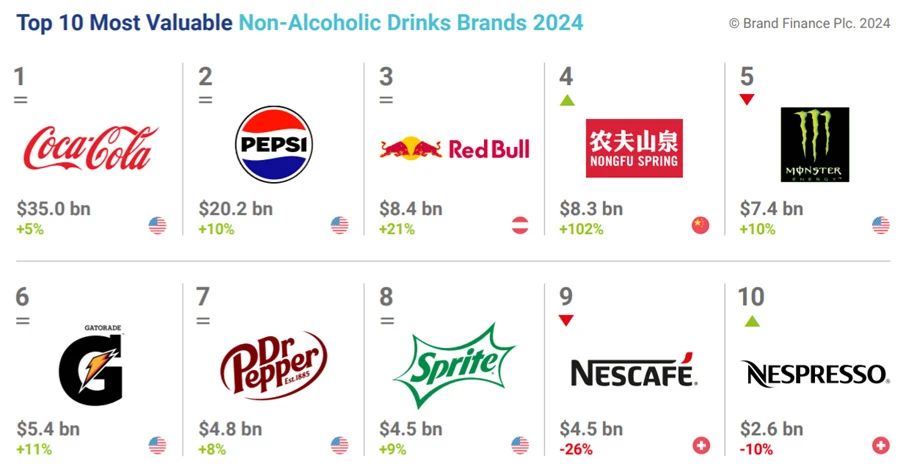Click the $35.0 bn Coca-Cola value

click(x=53, y=208)
